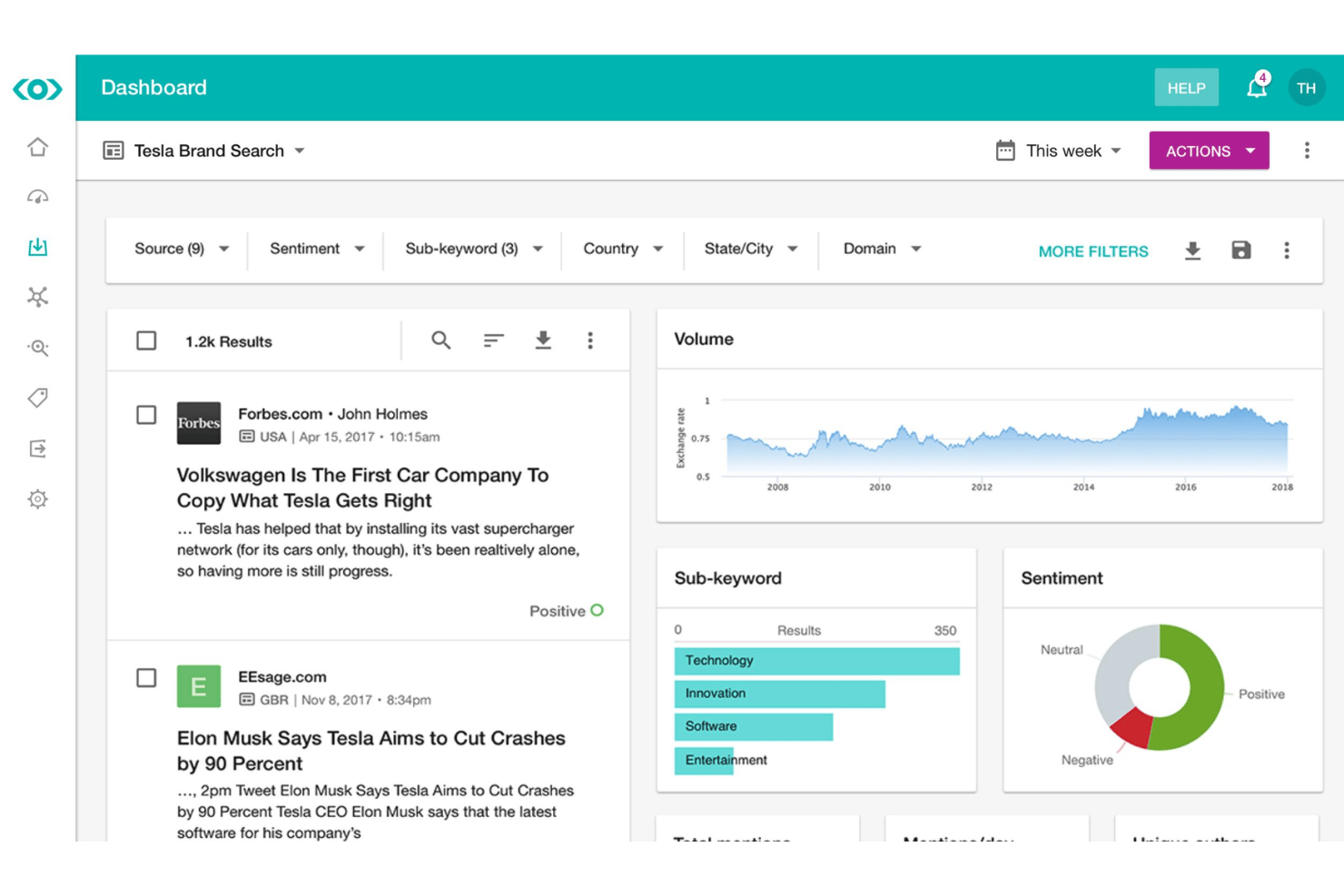
Task: Click the Apr 15, 2017 date text
Action: pos(337,437)
